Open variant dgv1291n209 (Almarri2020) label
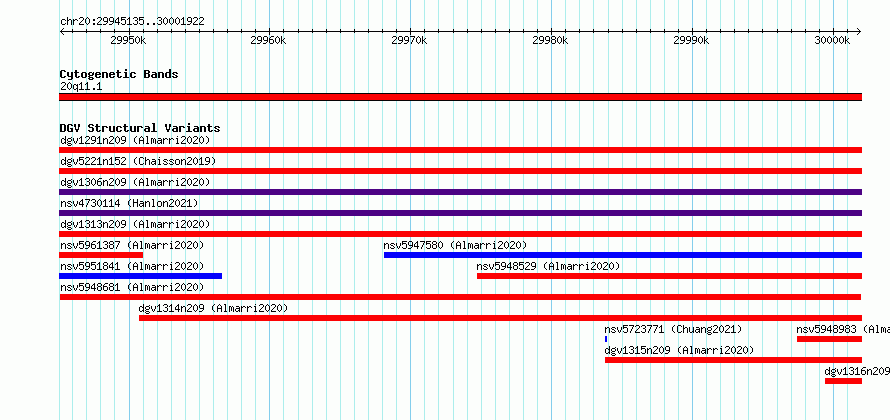Image resolution: width=890 pixels, height=420 pixels. pos(135,140)
